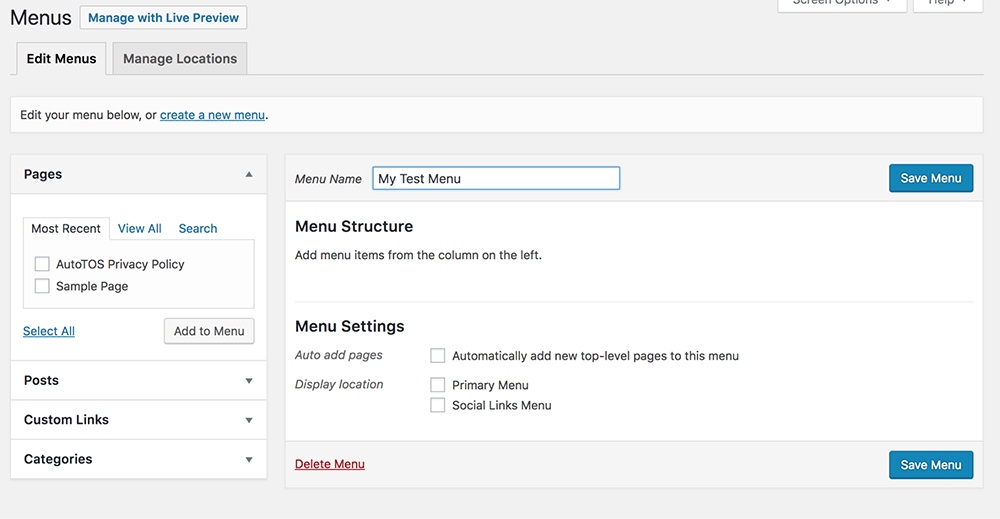Image resolution: width=1000 pixels, height=519 pixels.
Task: Show the Most Recent pages tab
Action: 66,228
